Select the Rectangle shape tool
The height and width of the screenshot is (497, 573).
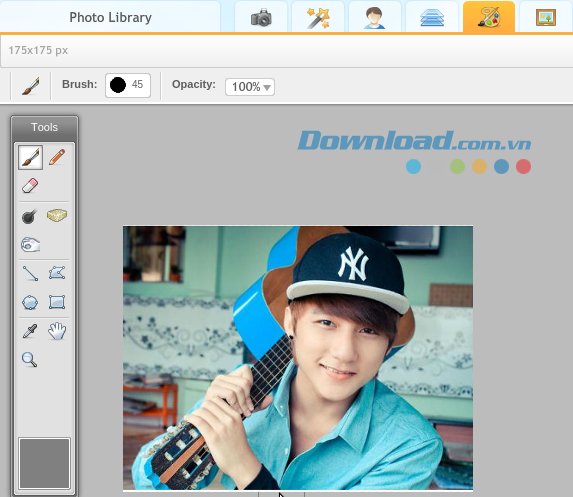[x=57, y=302]
